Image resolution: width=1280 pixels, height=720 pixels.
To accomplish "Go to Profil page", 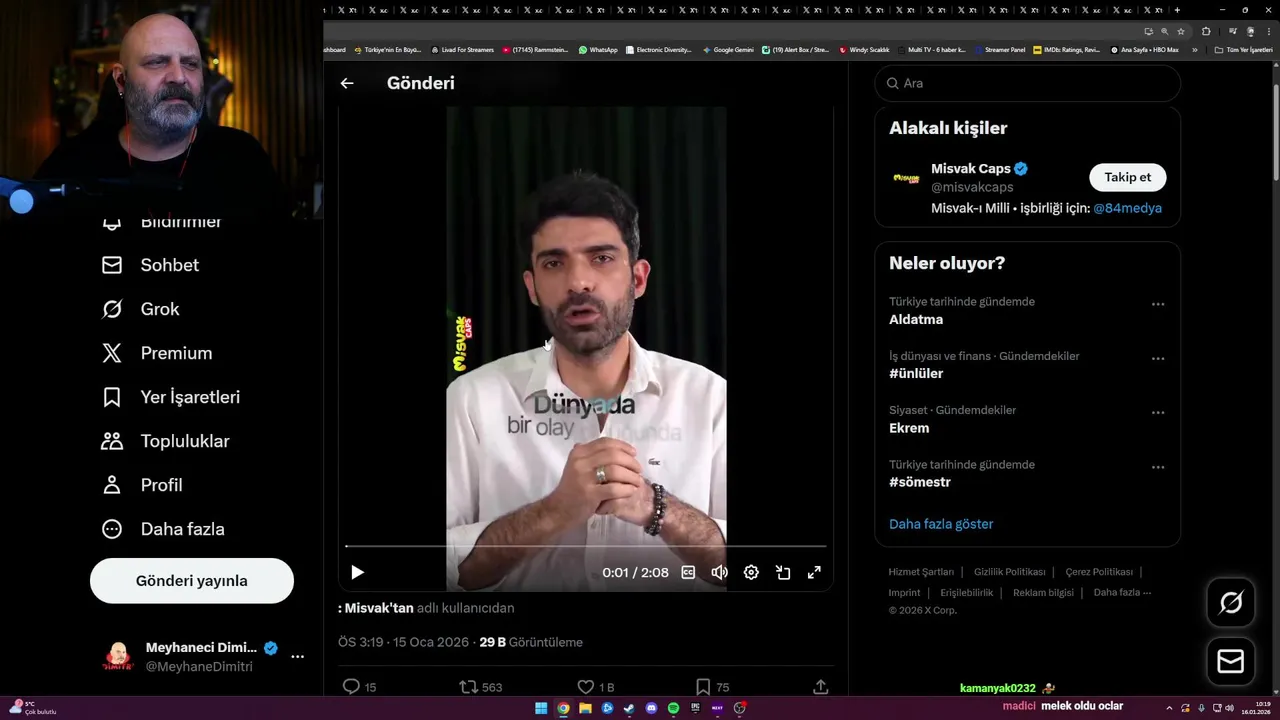I will tap(141, 485).
